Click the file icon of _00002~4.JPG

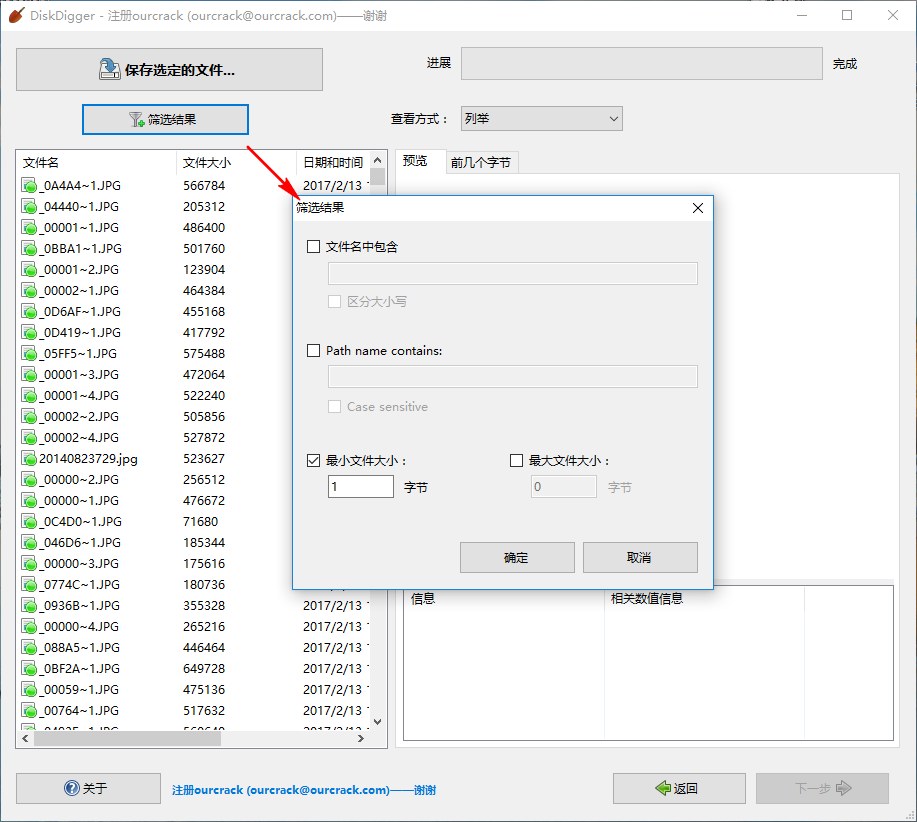tap(29, 438)
